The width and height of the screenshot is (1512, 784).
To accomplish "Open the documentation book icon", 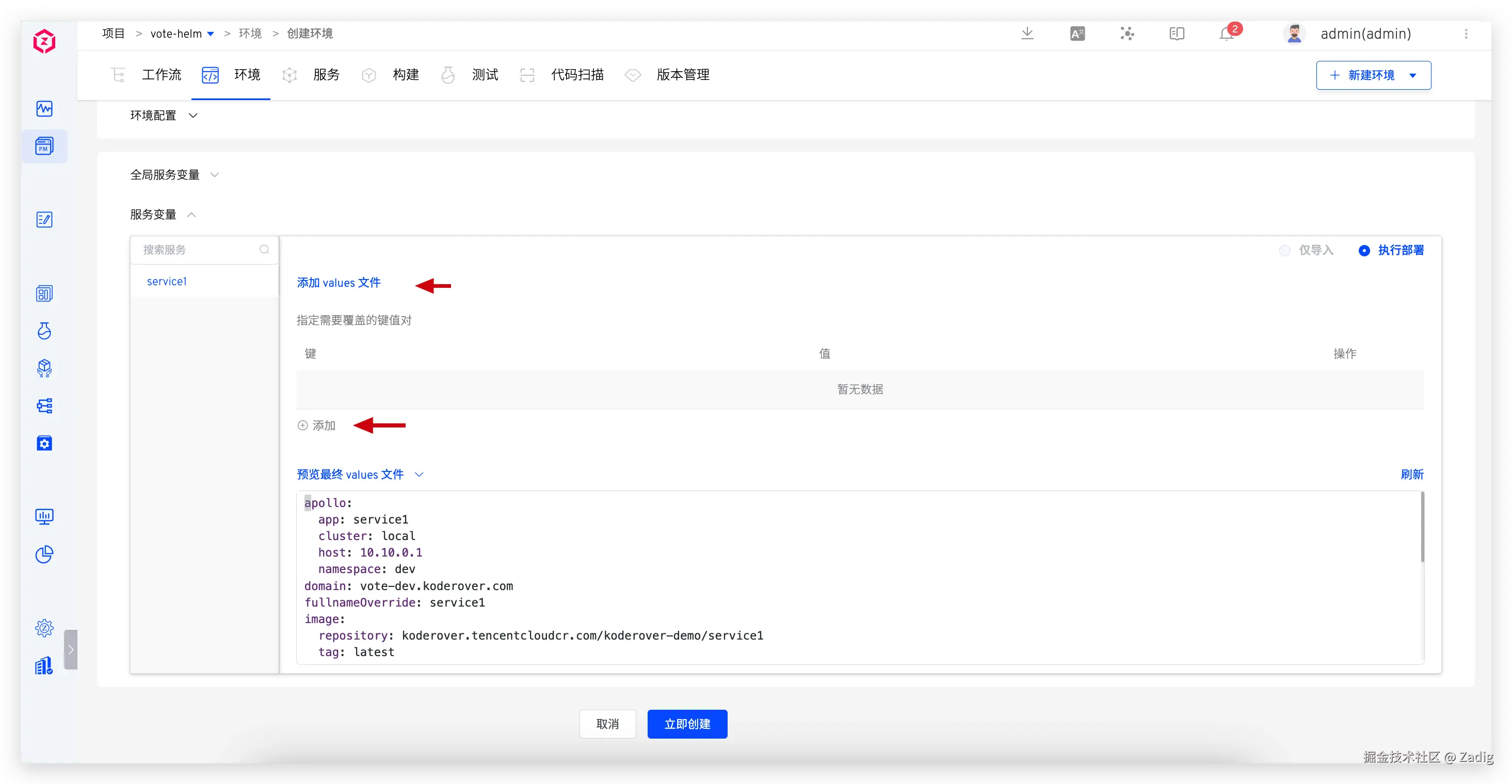I will [x=1177, y=34].
